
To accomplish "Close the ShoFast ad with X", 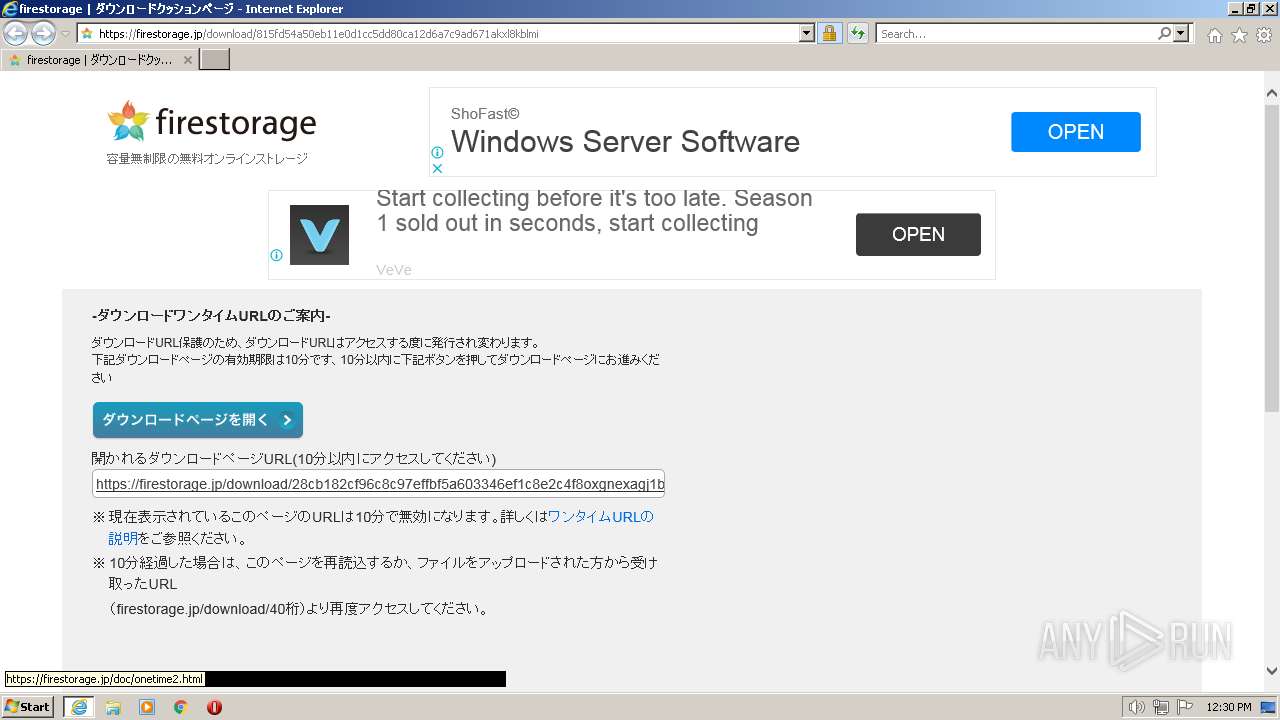I will click(x=437, y=169).
